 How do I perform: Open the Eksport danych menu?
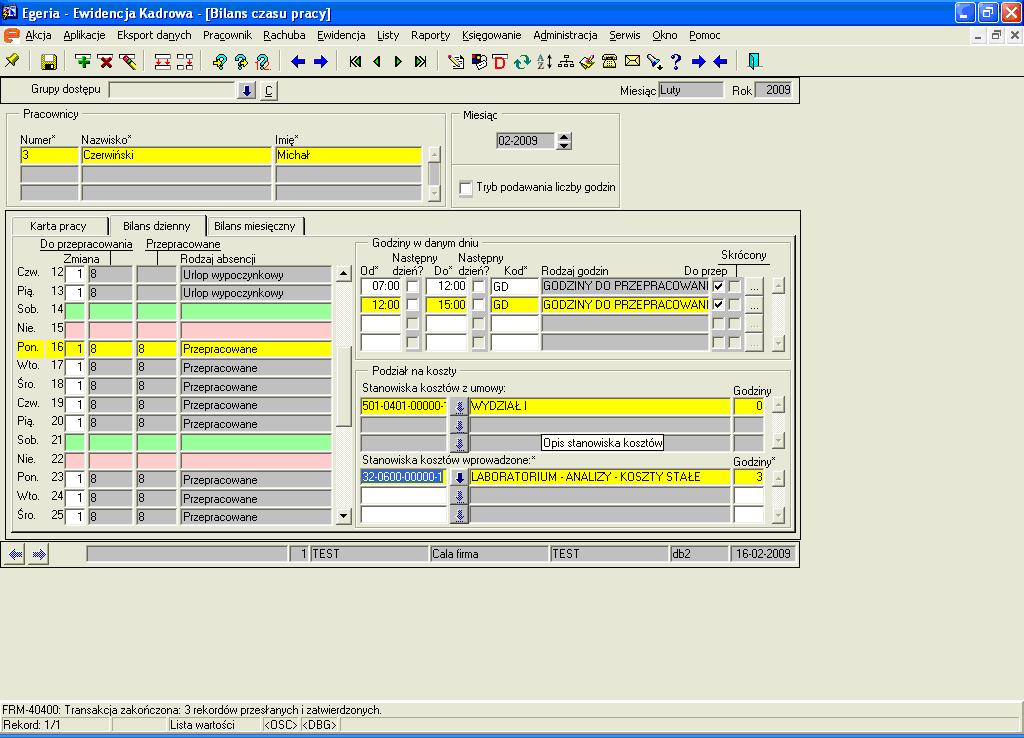(154, 35)
